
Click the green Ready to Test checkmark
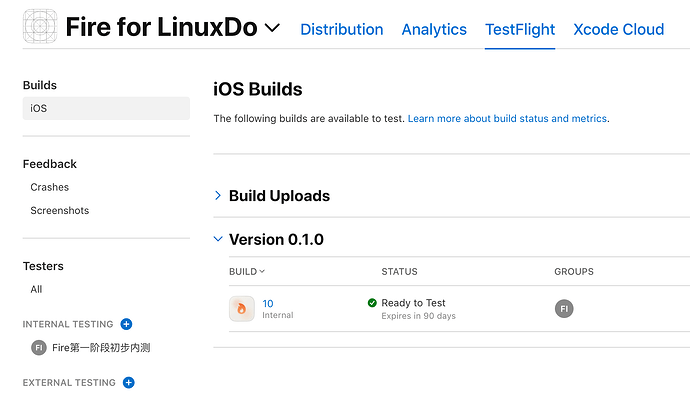point(372,303)
